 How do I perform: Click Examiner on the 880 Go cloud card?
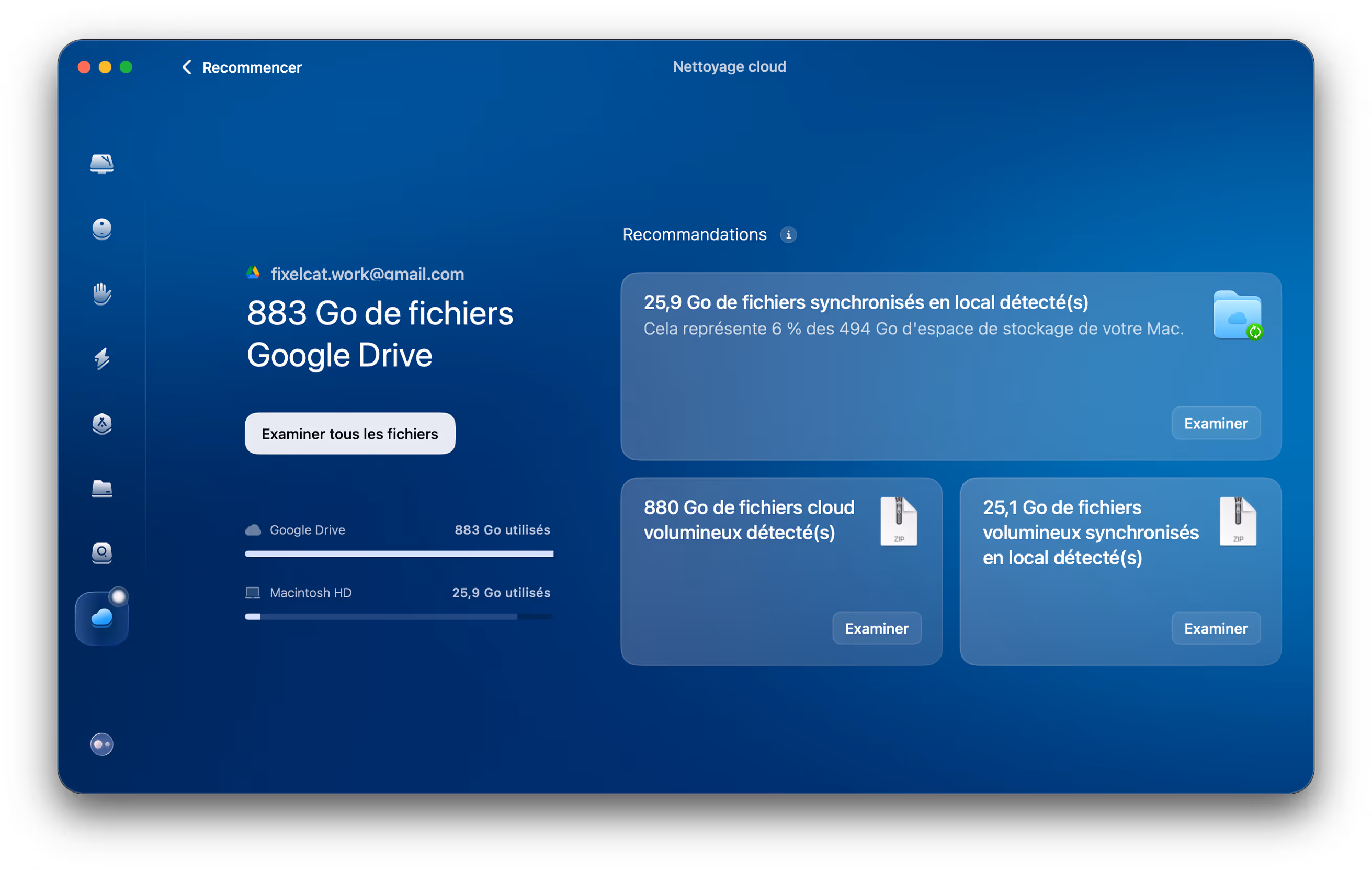pyautogui.click(x=877, y=628)
